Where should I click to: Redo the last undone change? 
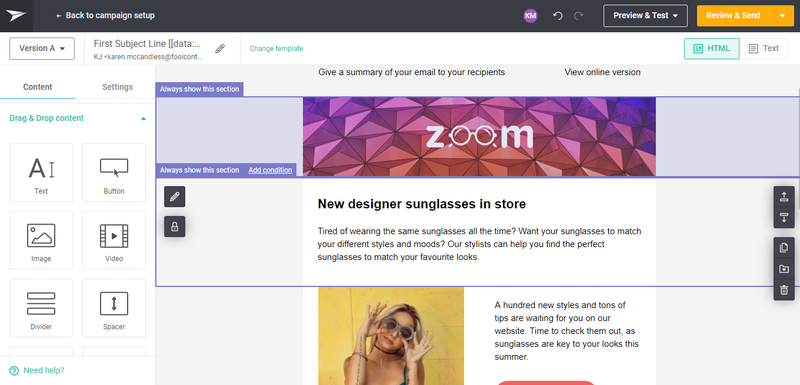(579, 16)
